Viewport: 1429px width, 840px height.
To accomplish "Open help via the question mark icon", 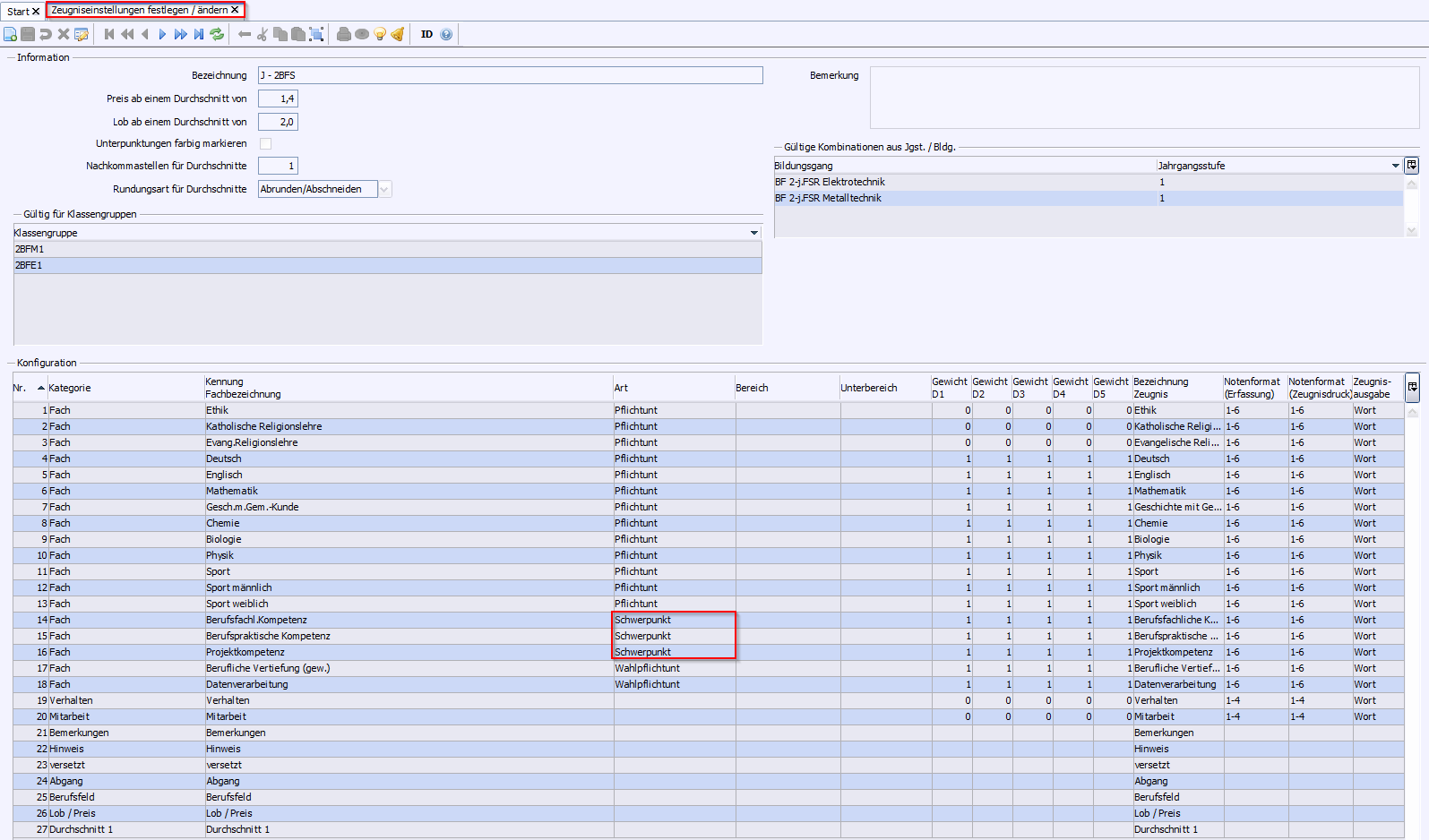I will tap(446, 34).
